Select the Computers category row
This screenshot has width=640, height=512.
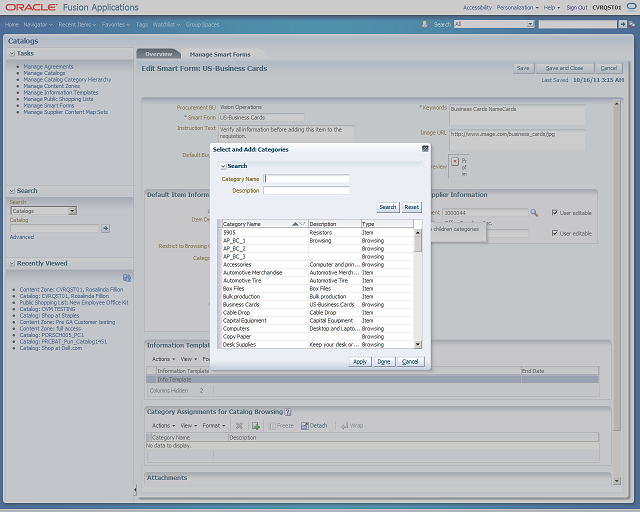(x=317, y=329)
